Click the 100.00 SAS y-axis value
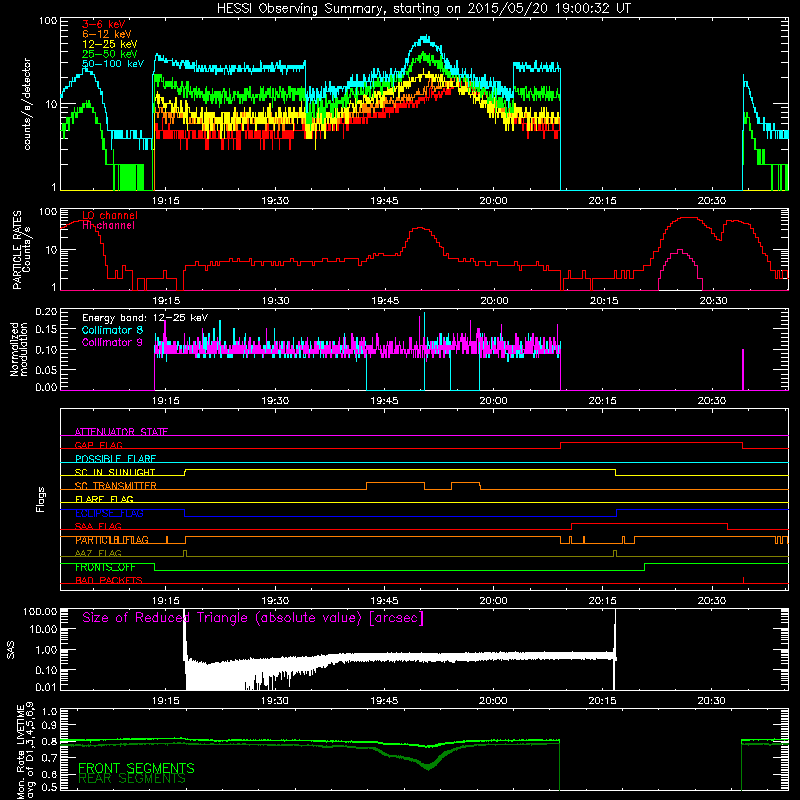Screen dimensions: 800x800 [40, 611]
